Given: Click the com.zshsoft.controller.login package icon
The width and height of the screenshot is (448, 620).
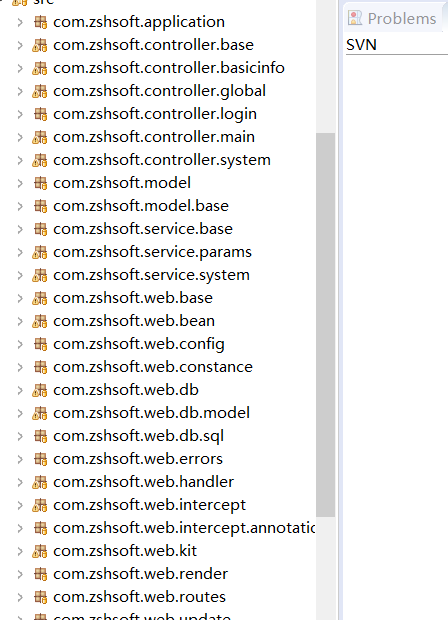Looking at the screenshot, I should tap(40, 114).
